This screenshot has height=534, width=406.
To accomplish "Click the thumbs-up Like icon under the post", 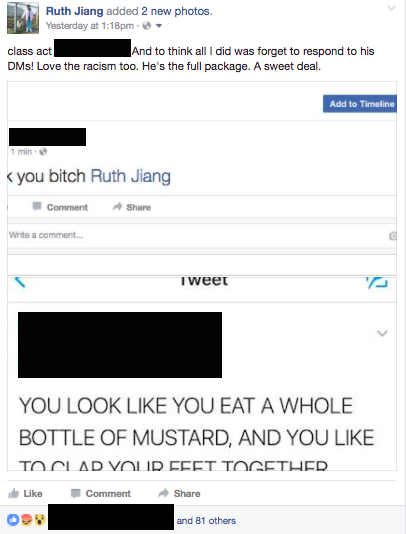I will [x=14, y=493].
